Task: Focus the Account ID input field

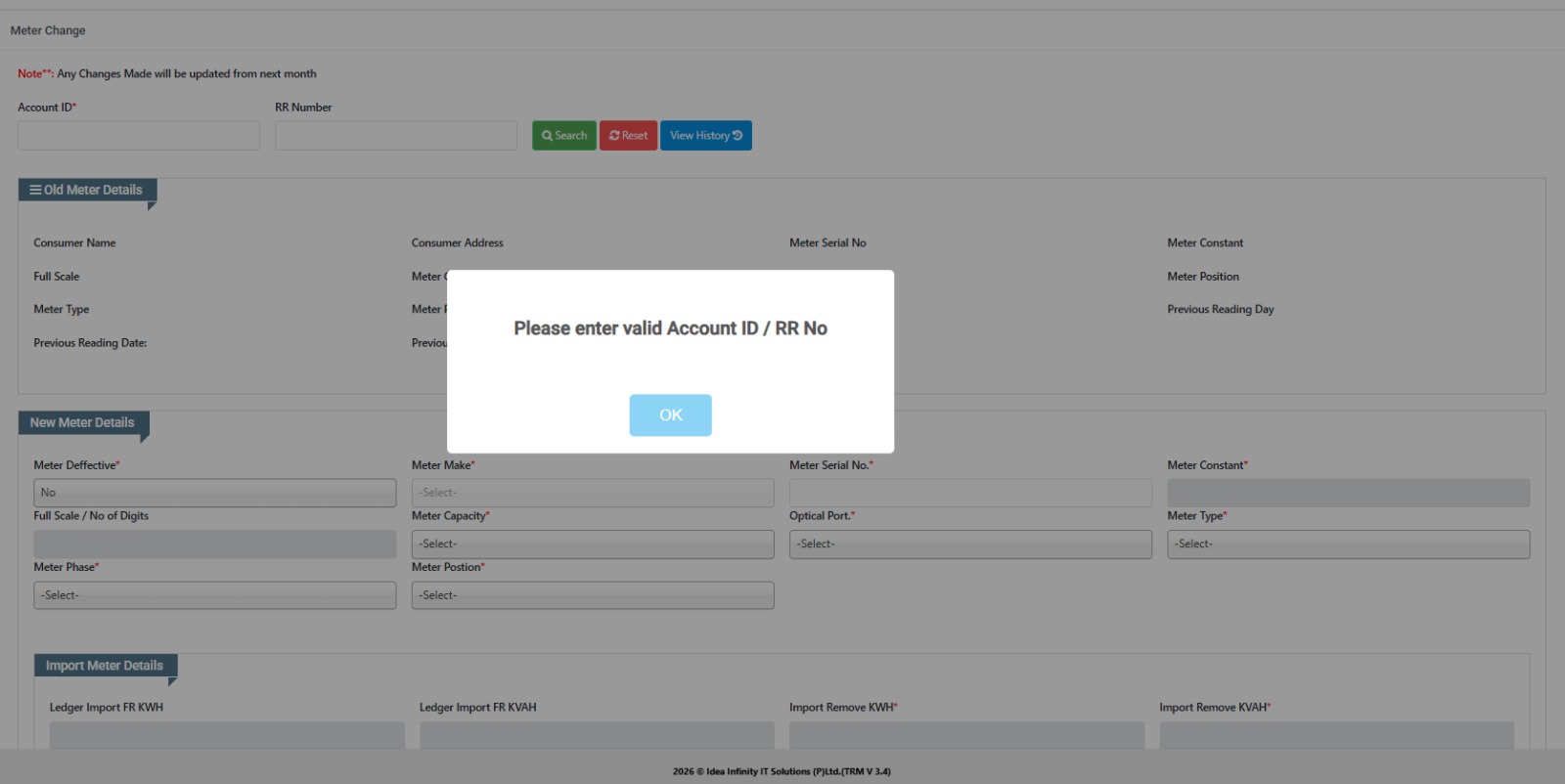Action: (139, 136)
